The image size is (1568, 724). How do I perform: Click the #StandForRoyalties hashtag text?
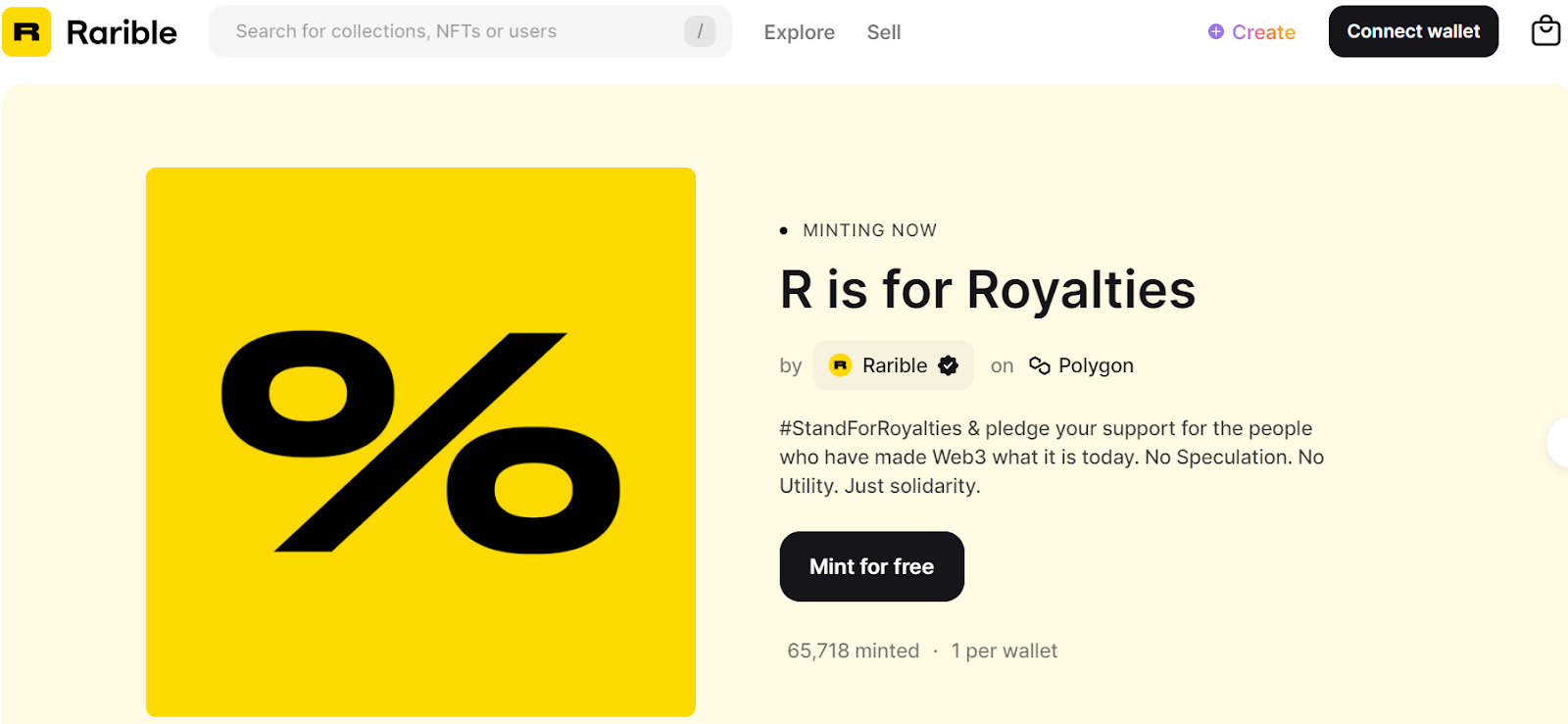click(x=870, y=428)
